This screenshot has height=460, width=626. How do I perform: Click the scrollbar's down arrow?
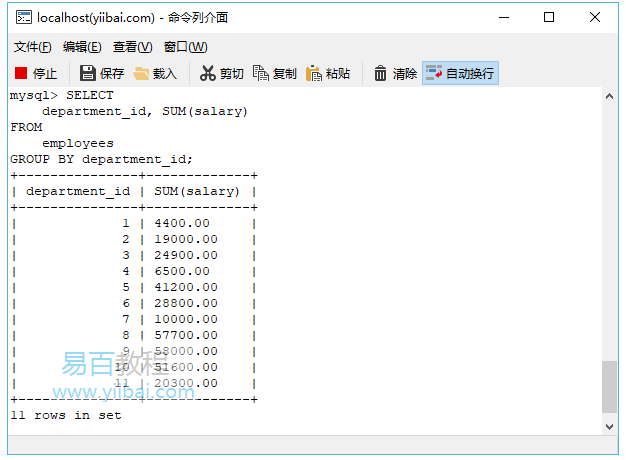(609, 426)
